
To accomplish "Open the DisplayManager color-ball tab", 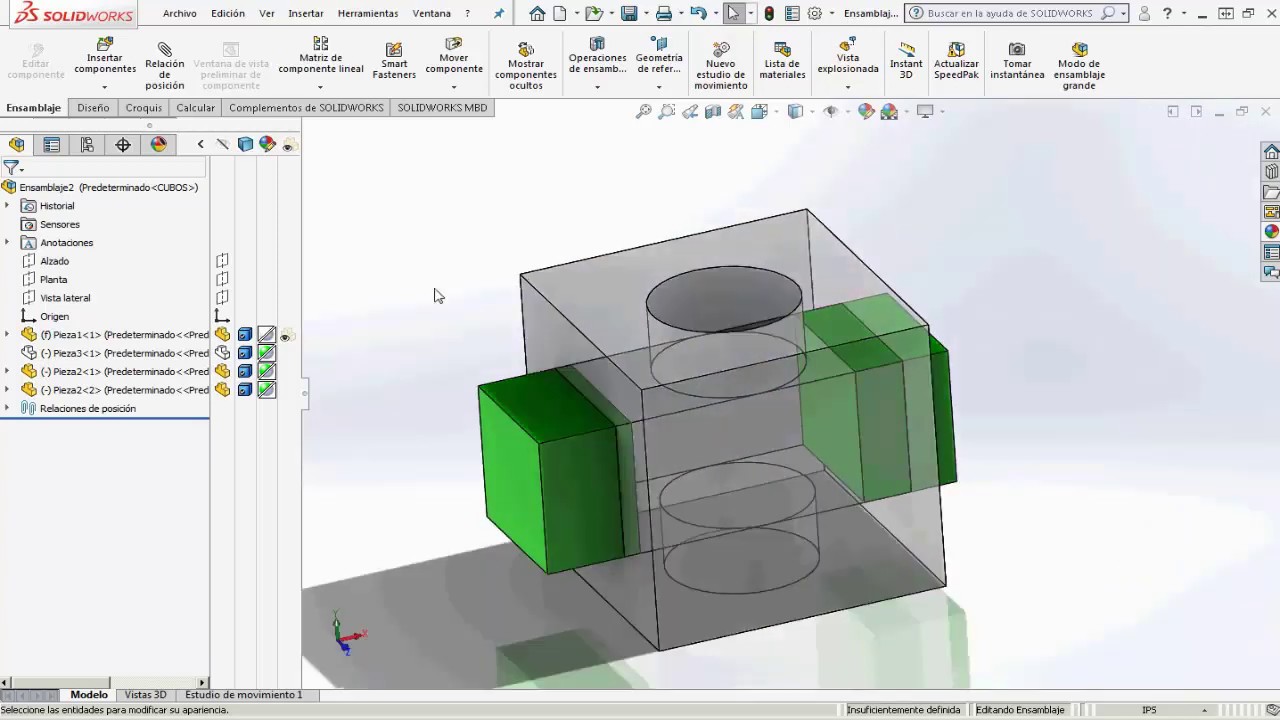I will pyautogui.click(x=158, y=145).
